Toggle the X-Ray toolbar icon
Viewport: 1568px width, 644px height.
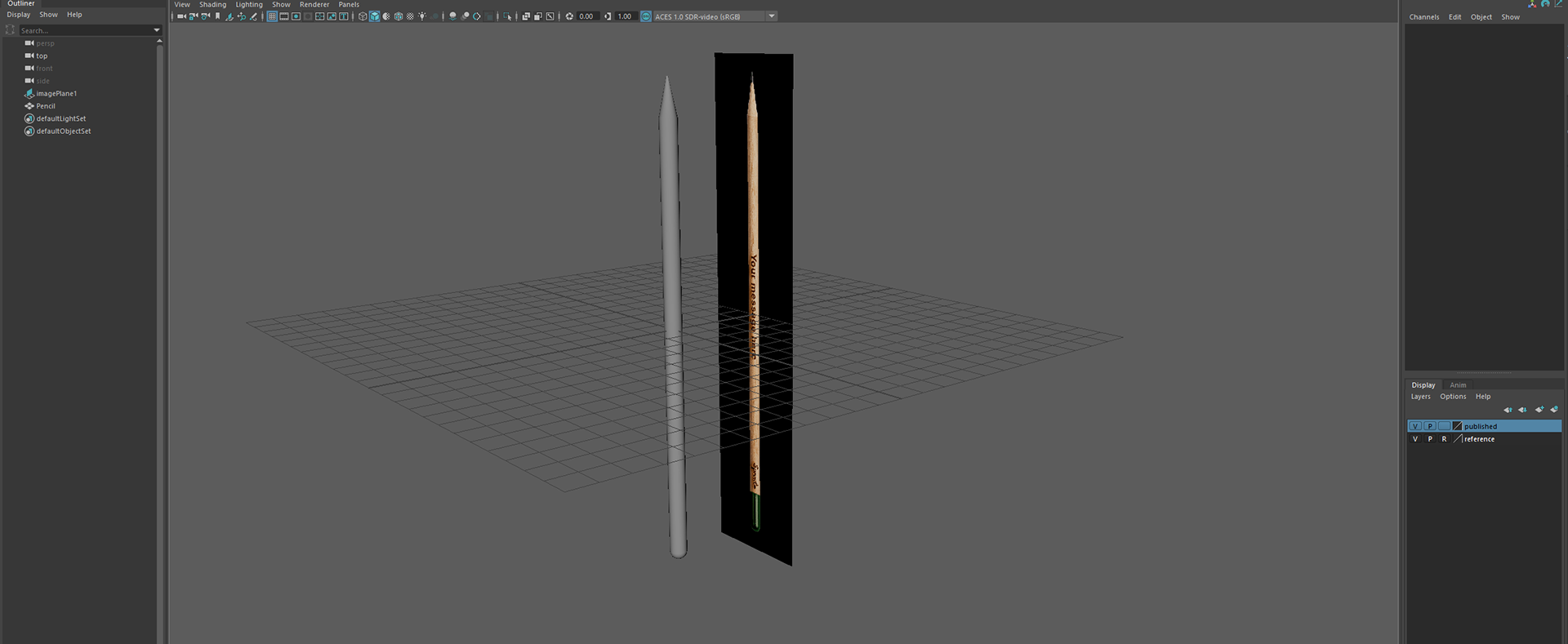coord(526,16)
